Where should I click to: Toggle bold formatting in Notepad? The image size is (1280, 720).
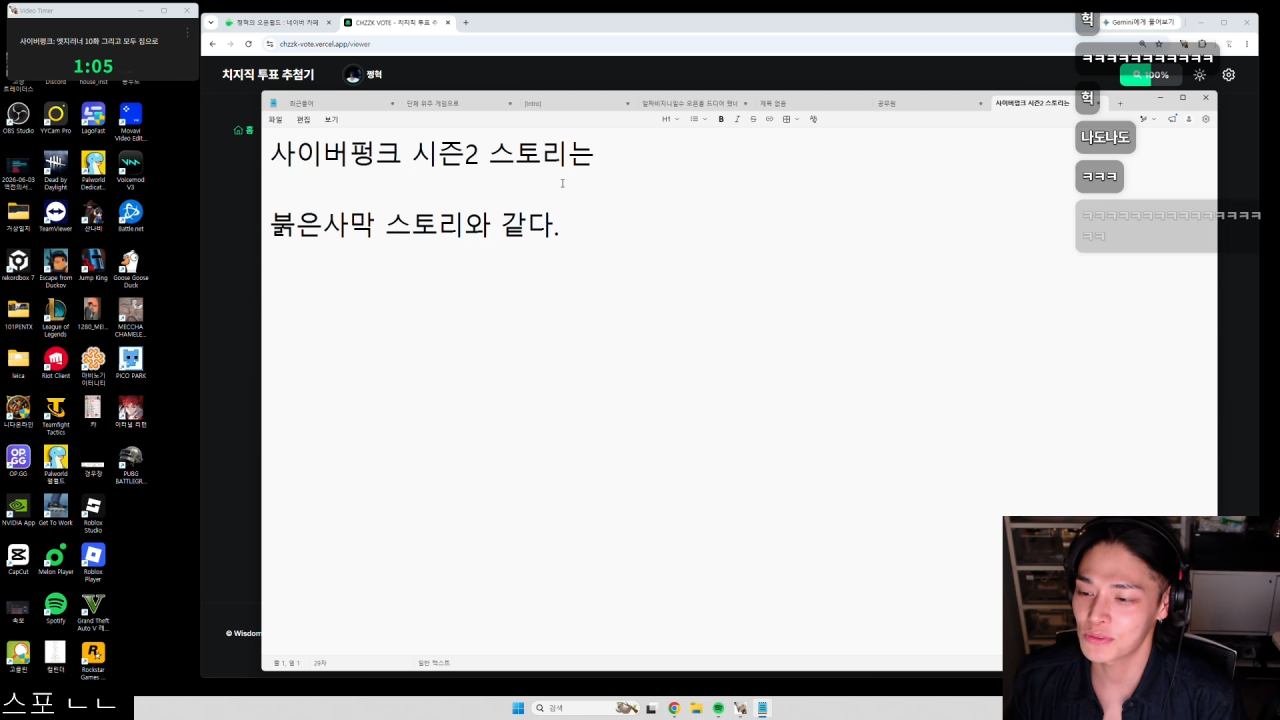tap(721, 119)
